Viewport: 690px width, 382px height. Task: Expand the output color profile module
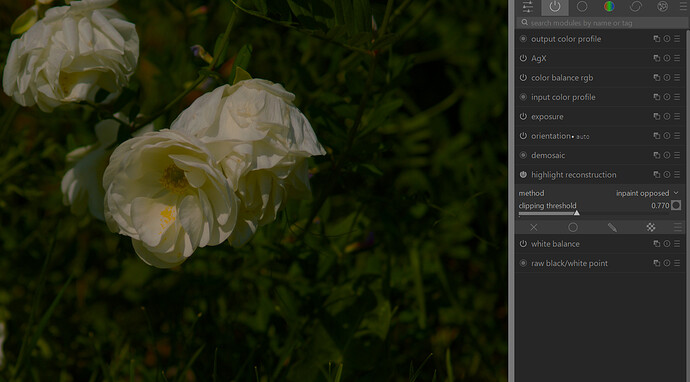566,39
